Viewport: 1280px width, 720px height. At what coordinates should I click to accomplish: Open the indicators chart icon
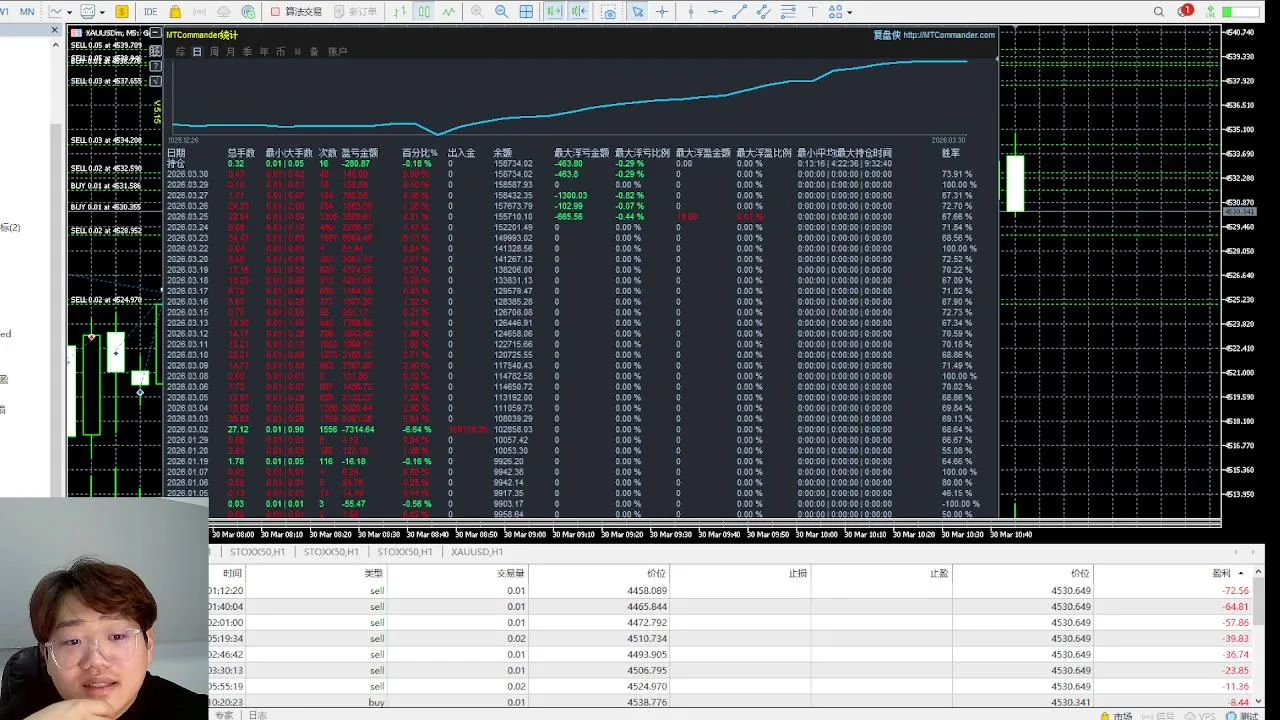88,12
